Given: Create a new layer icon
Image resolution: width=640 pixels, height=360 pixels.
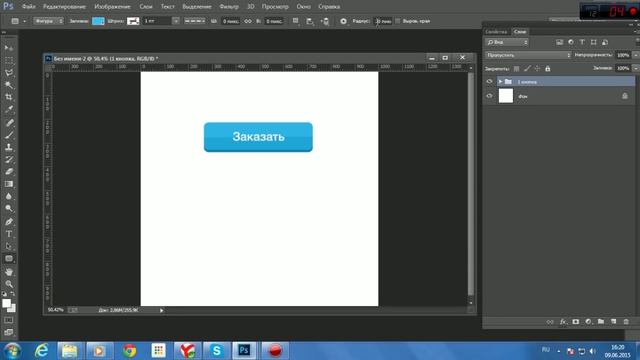Looking at the screenshot, I should pyautogui.click(x=613, y=322).
